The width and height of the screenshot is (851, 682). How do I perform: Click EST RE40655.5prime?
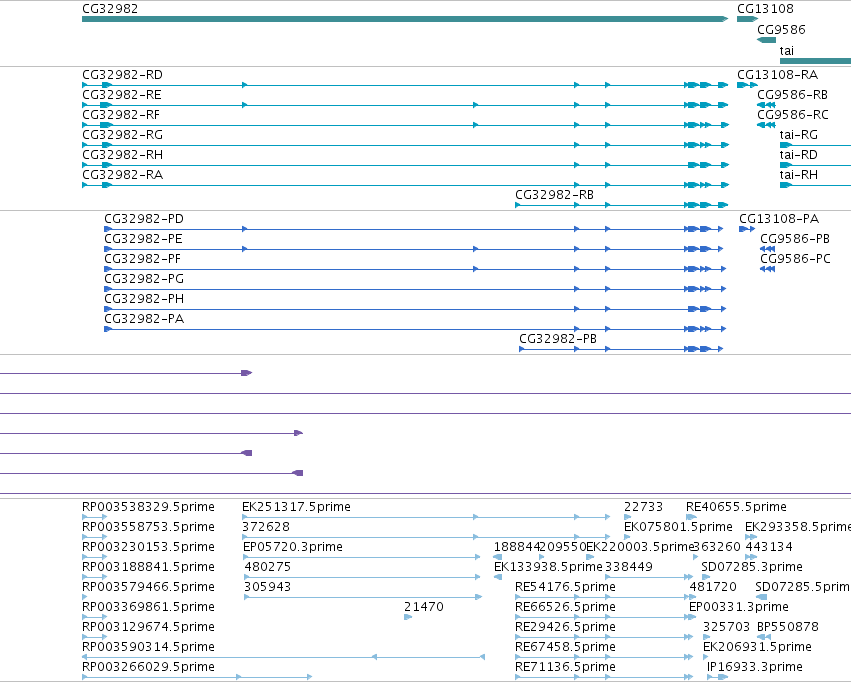tap(691, 517)
